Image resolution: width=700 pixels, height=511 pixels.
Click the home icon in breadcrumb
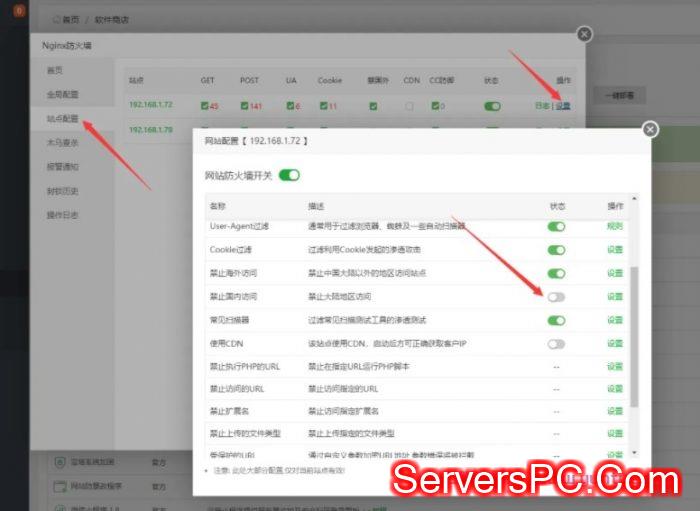[x=58, y=19]
